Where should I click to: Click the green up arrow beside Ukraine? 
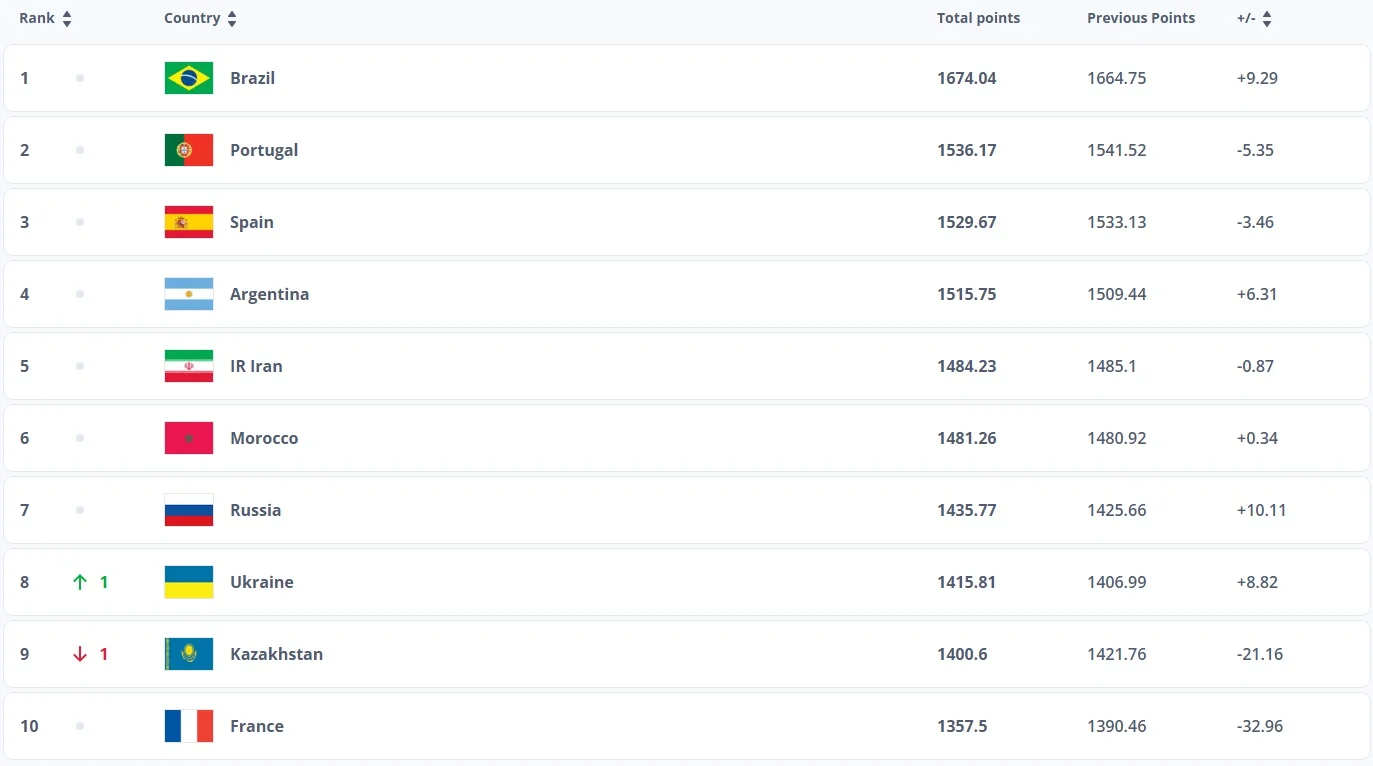pyautogui.click(x=80, y=582)
